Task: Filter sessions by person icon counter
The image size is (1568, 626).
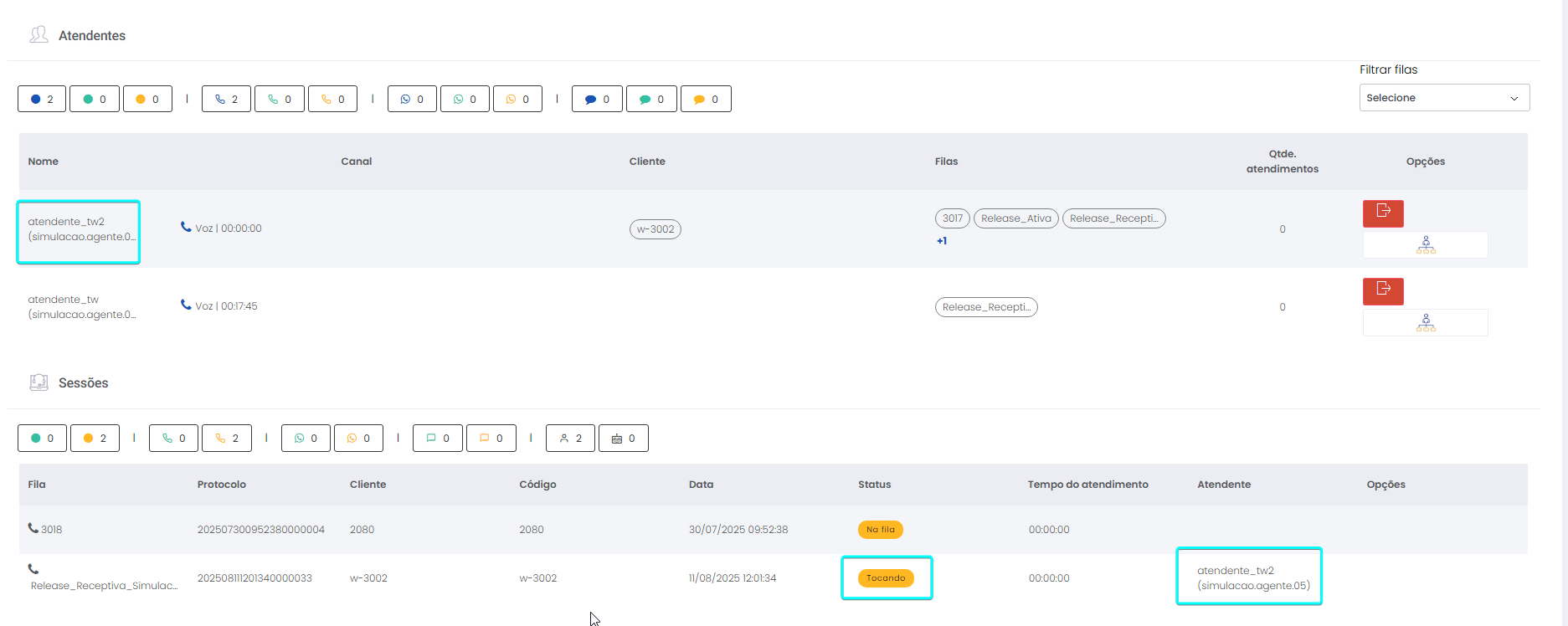Action: click(570, 439)
